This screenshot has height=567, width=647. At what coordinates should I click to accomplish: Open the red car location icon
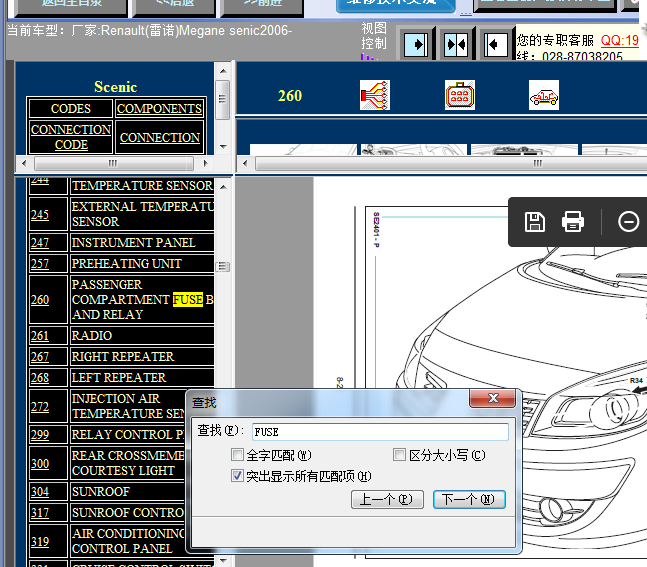coord(544,95)
